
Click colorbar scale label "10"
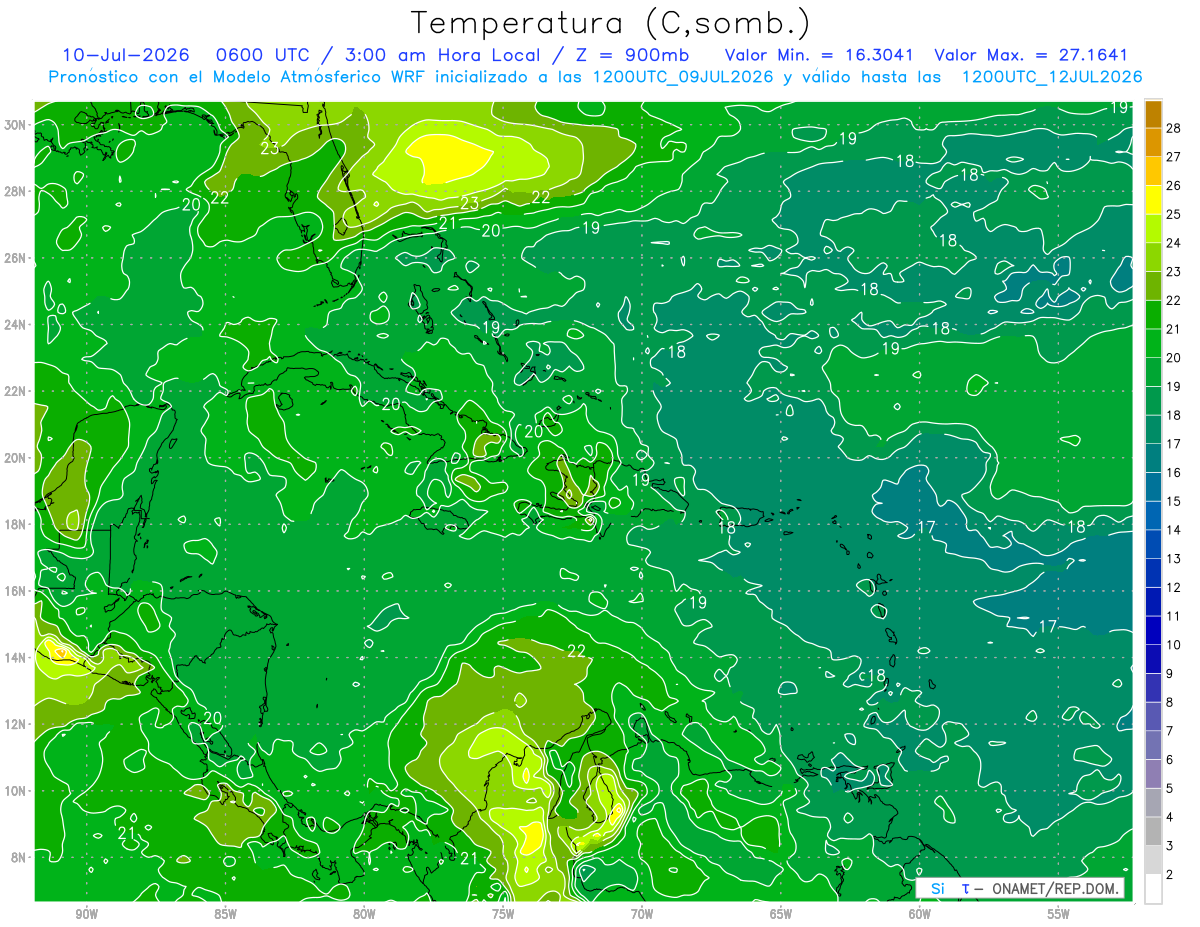click(x=1174, y=645)
